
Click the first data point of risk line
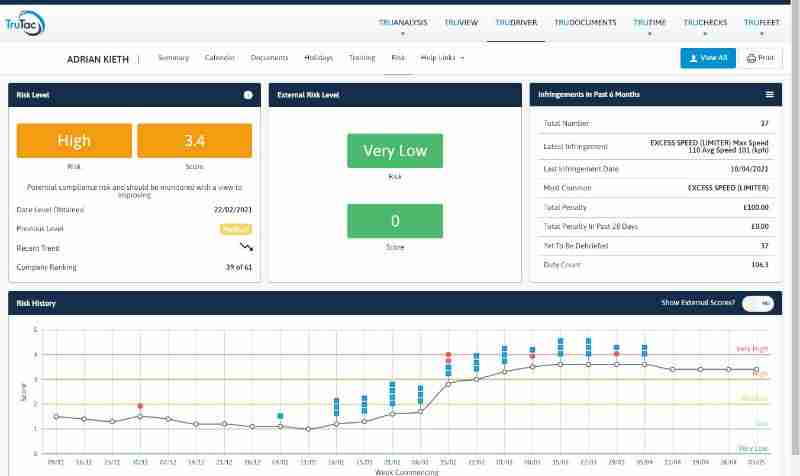tap(56, 417)
